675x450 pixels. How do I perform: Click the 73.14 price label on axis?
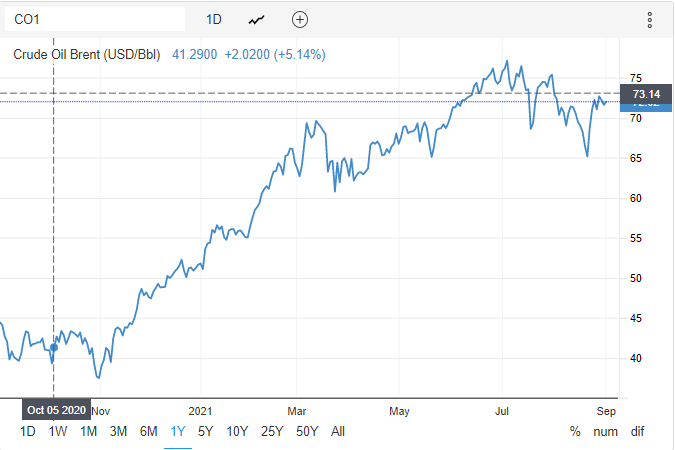pyautogui.click(x=638, y=94)
